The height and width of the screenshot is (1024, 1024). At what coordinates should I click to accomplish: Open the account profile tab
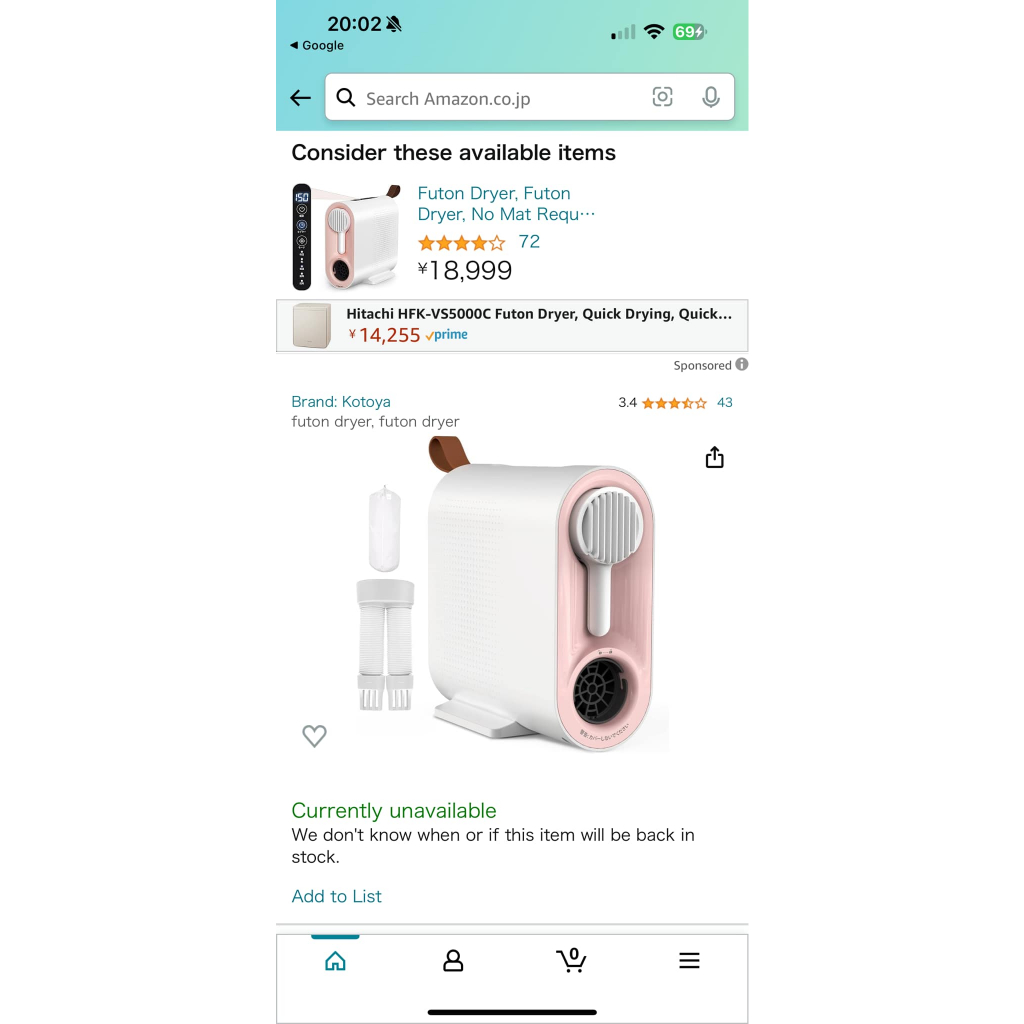453,961
